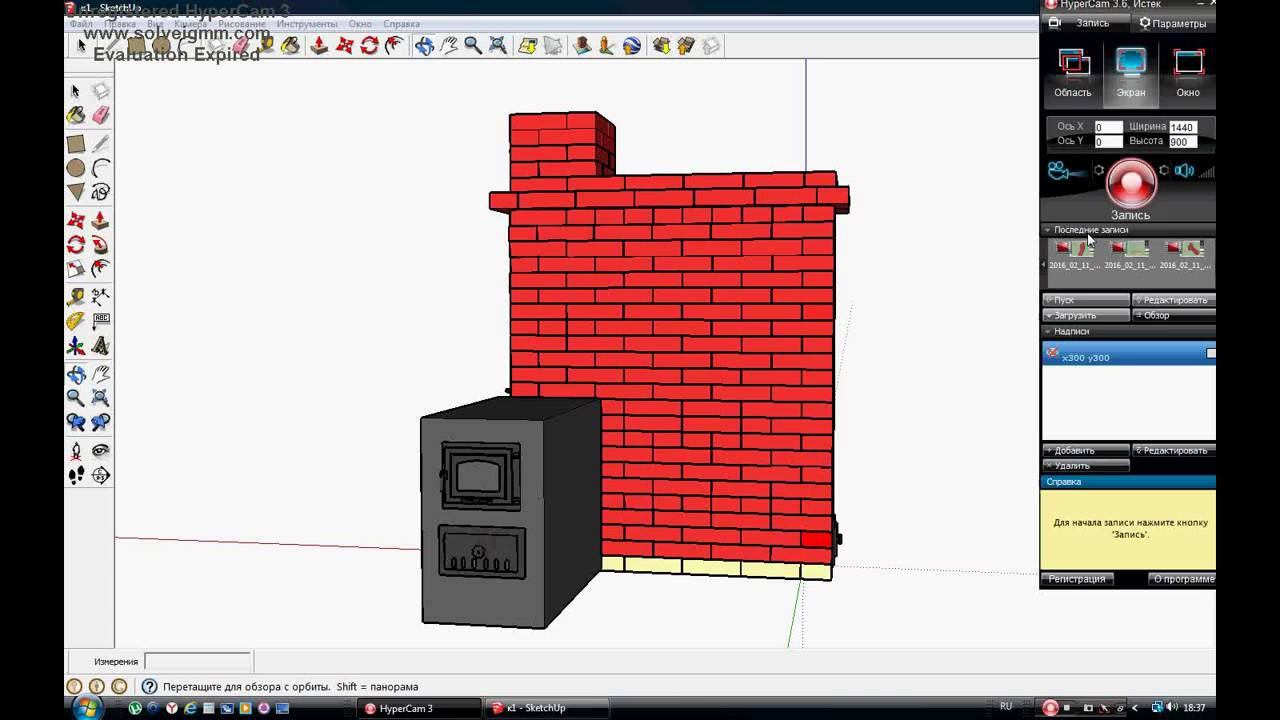Collapse the Последние записи section
Image resolution: width=1280 pixels, height=720 pixels.
pyautogui.click(x=1048, y=230)
